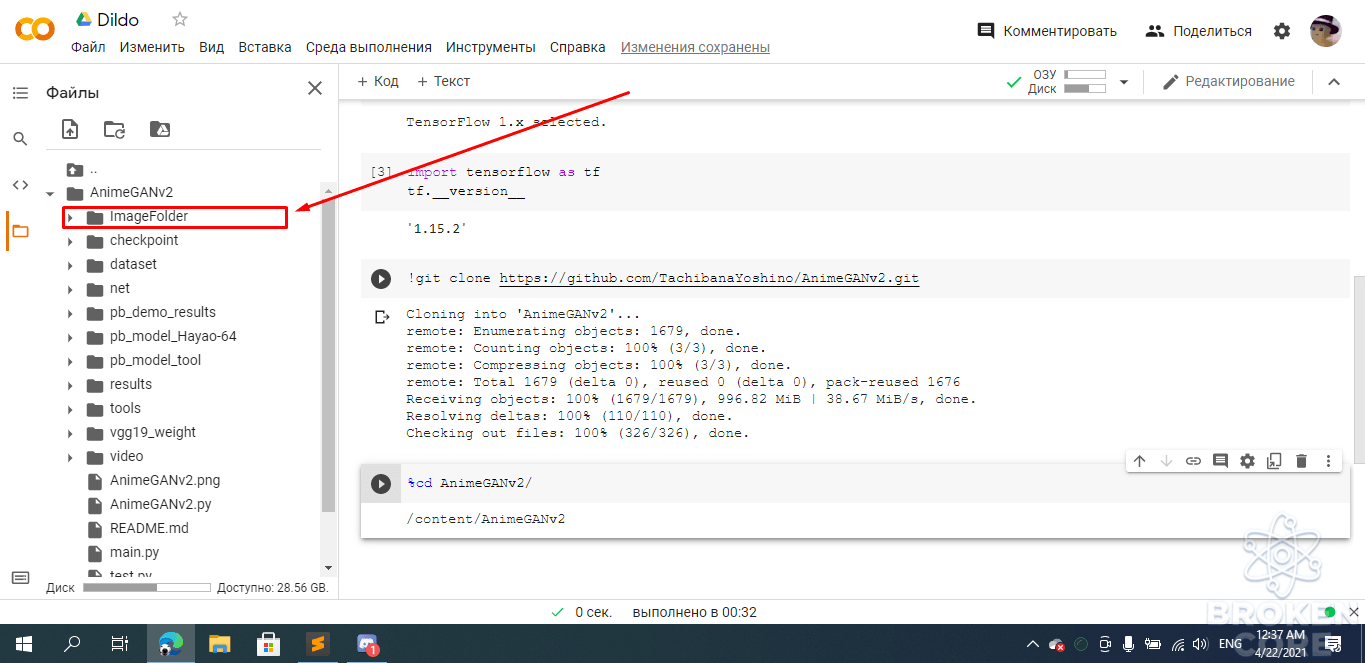Expand the checkpoint folder
This screenshot has height=663, width=1365.
tap(70, 241)
